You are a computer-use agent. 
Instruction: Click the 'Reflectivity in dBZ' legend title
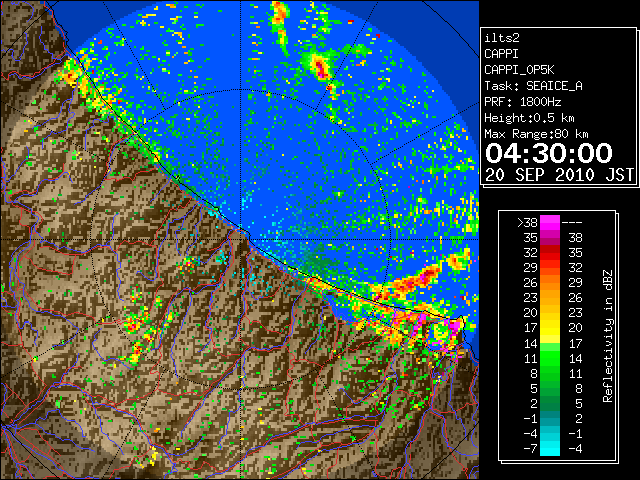608,336
